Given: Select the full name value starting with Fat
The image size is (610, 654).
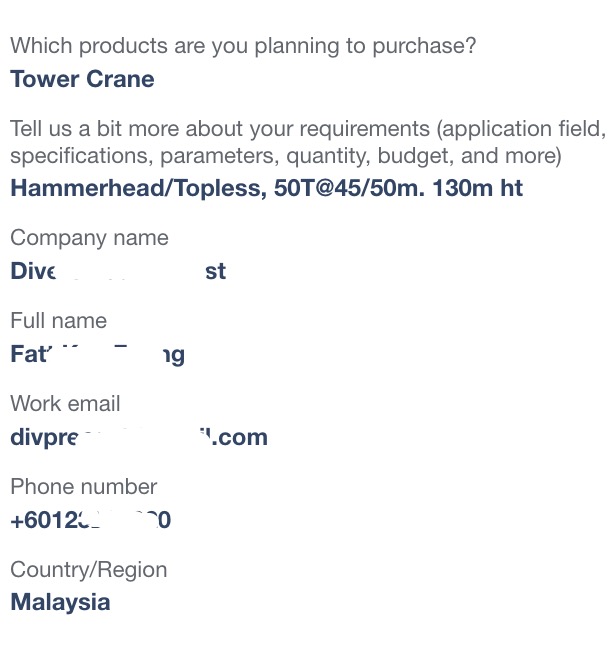Looking at the screenshot, I should 98,355.
